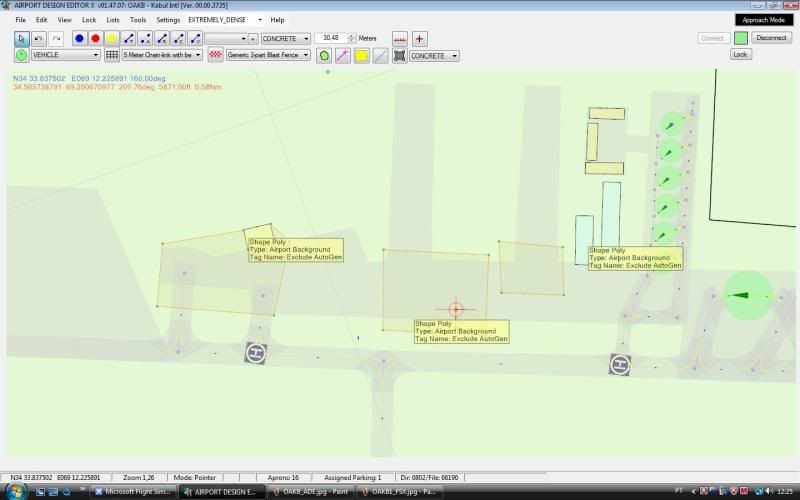This screenshot has width=800, height=500.
Task: Toggle the Approach Mode button
Action: coord(765,19)
